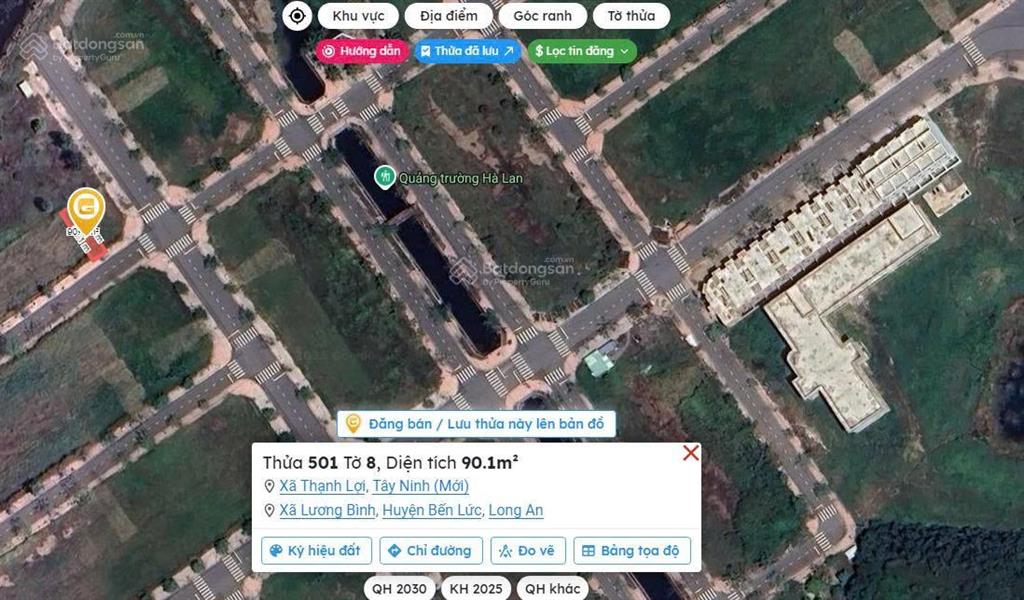Open the Hướng dẫn guide

coord(362,51)
